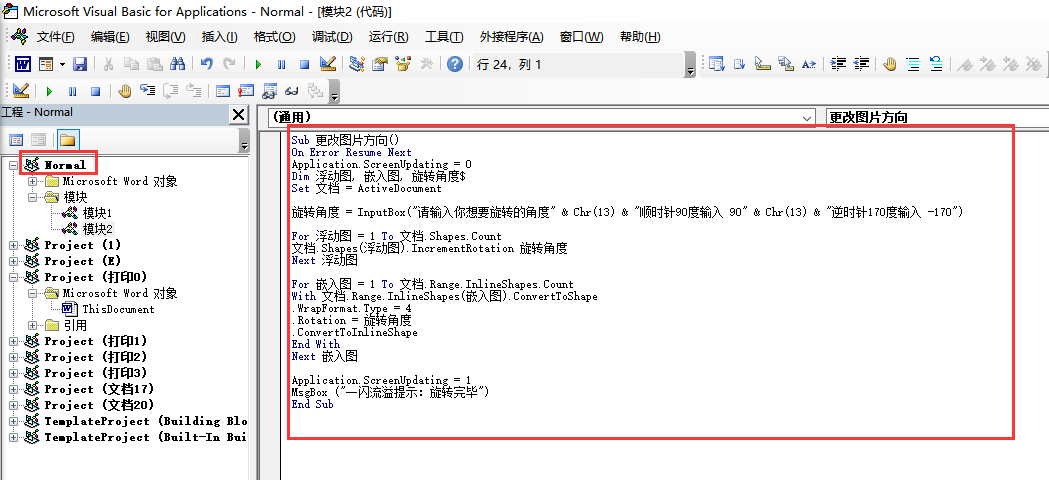Close the 工程 - Normal project panel
This screenshot has height=480, width=1049.
coord(239,115)
